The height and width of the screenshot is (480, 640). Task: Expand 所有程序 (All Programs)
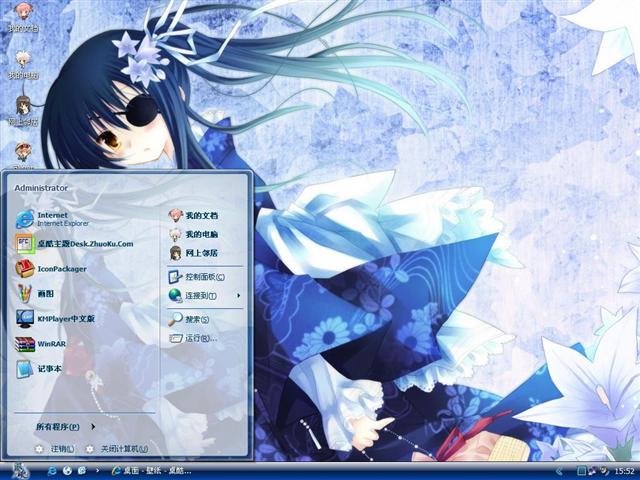(x=62, y=426)
